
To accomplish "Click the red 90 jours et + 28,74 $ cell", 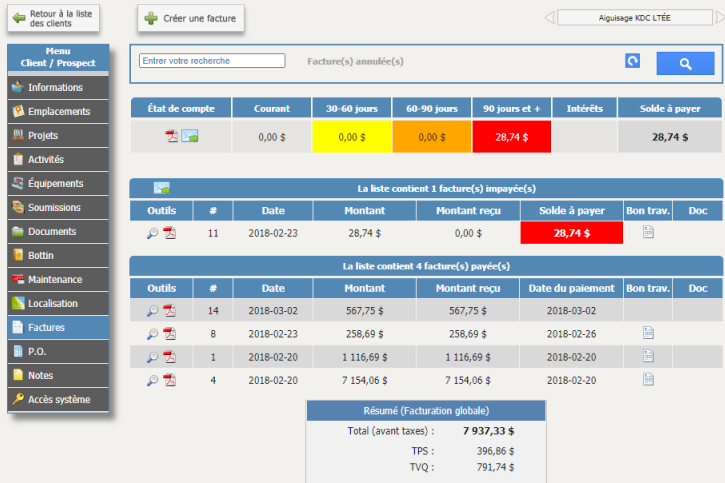I will 511,137.
